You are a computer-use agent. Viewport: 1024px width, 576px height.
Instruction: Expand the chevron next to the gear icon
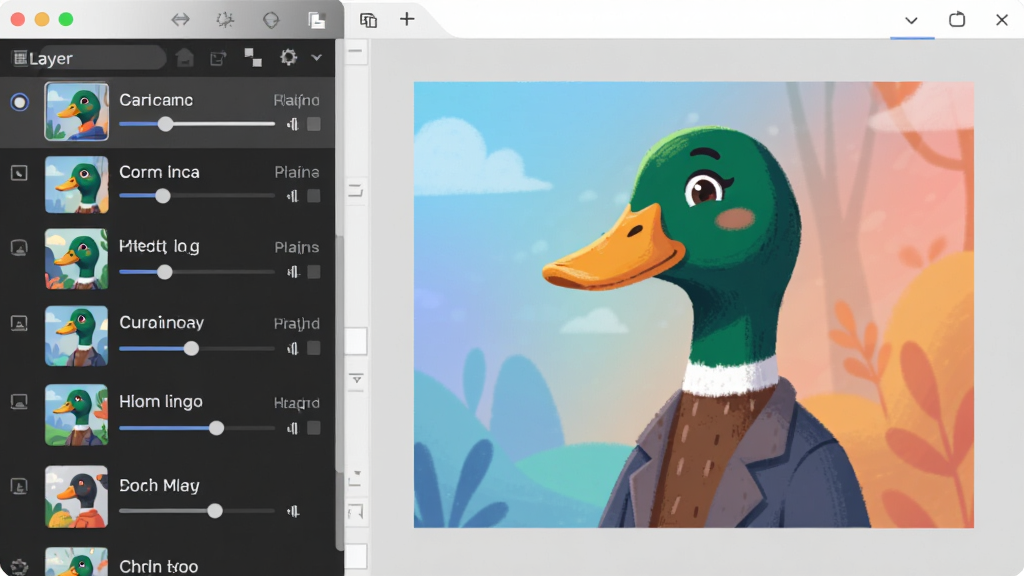(317, 57)
